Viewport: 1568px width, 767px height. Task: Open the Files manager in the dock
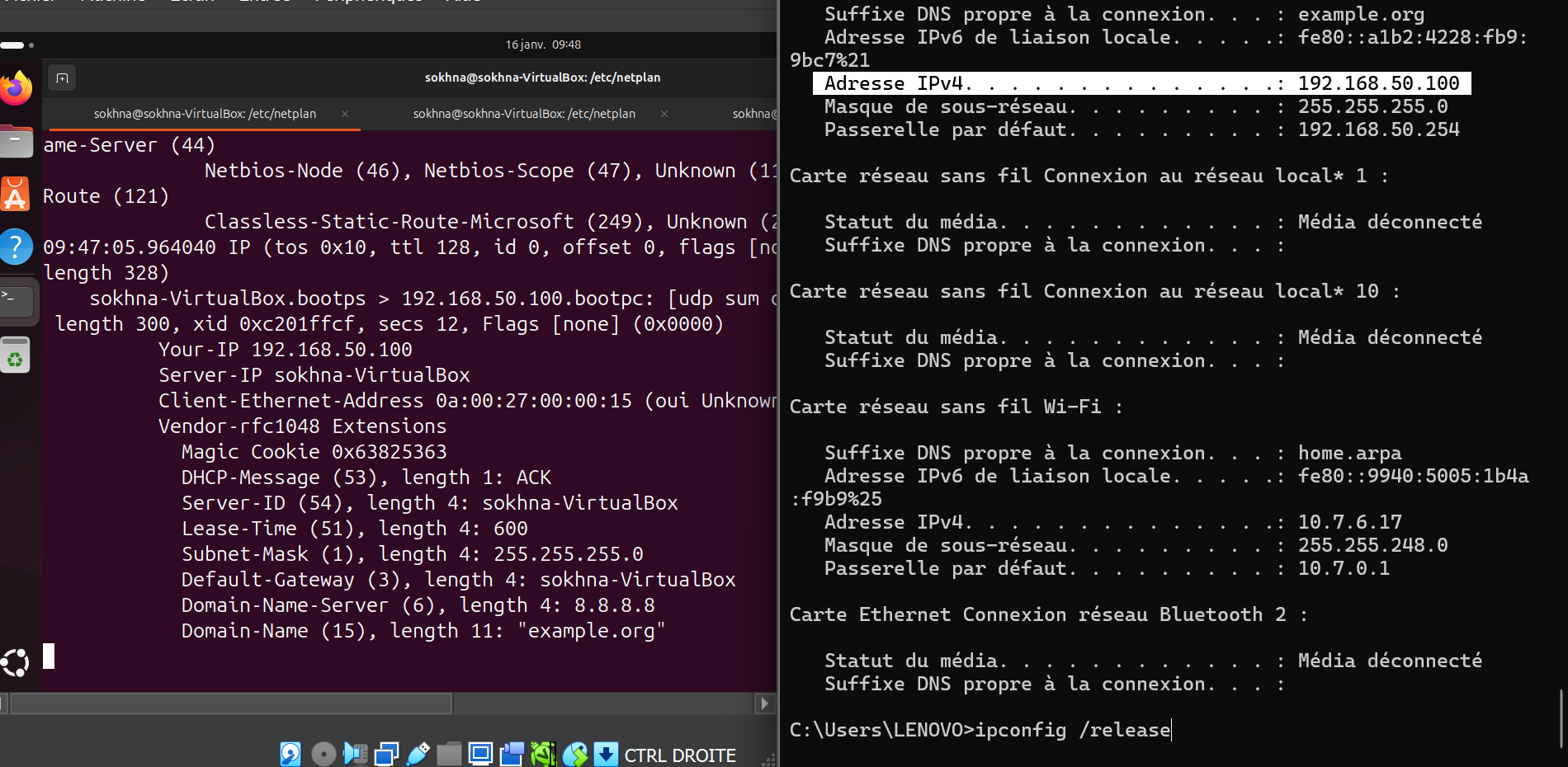[15, 142]
